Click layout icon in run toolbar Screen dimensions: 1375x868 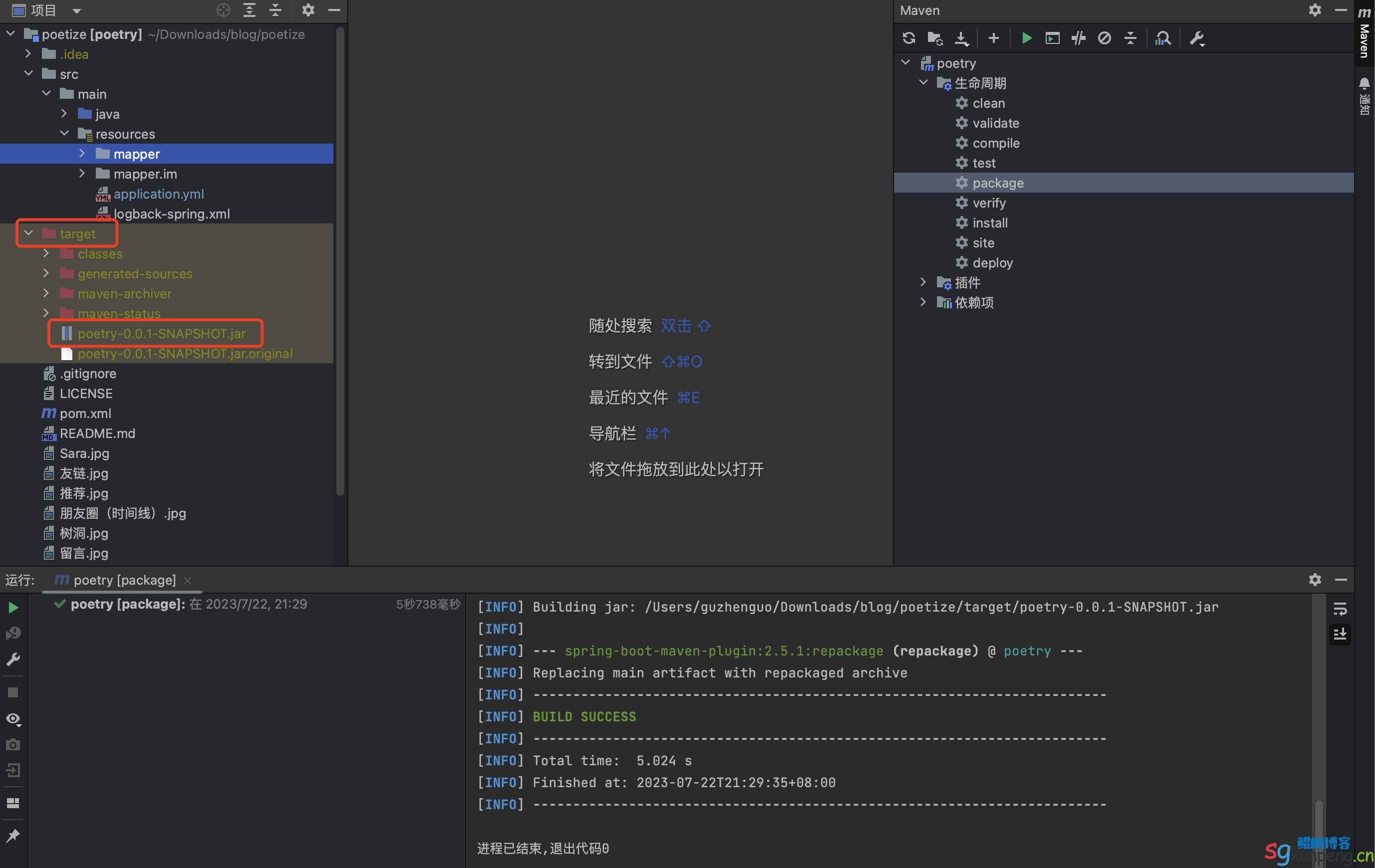(x=13, y=803)
